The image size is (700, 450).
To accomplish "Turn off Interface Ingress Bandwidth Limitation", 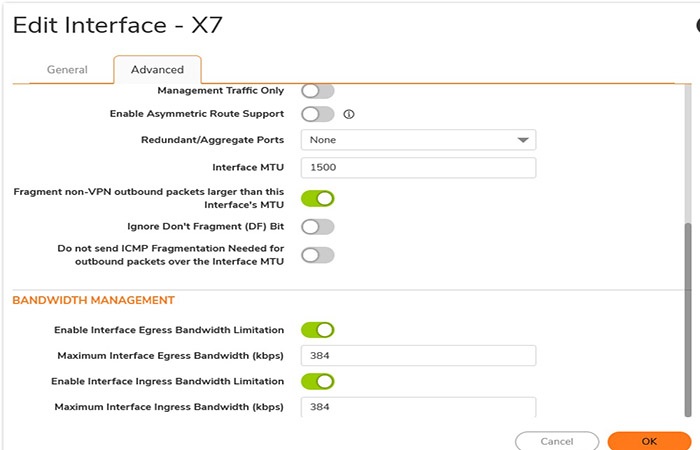I will tap(317, 382).
